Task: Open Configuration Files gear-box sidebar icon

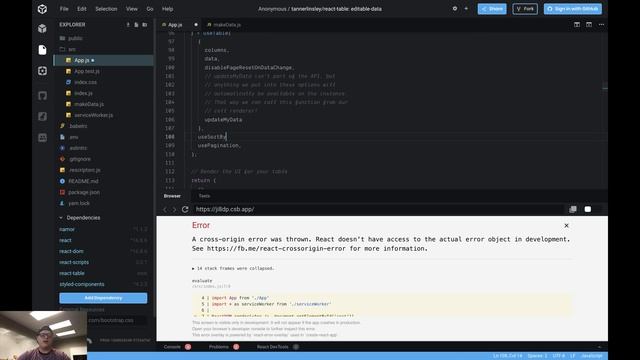Action: (x=42, y=71)
